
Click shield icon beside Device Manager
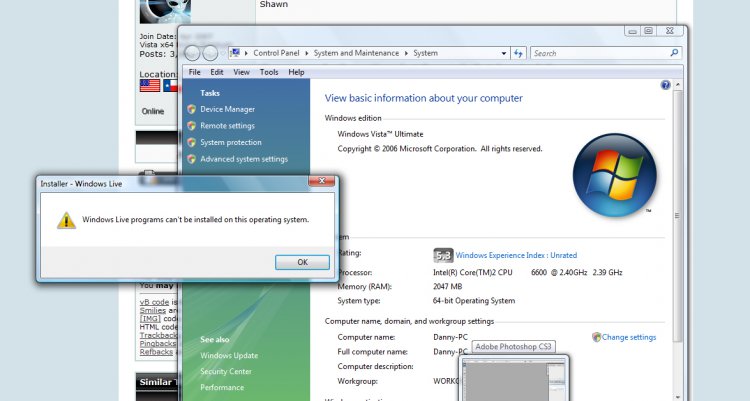pyautogui.click(x=191, y=109)
